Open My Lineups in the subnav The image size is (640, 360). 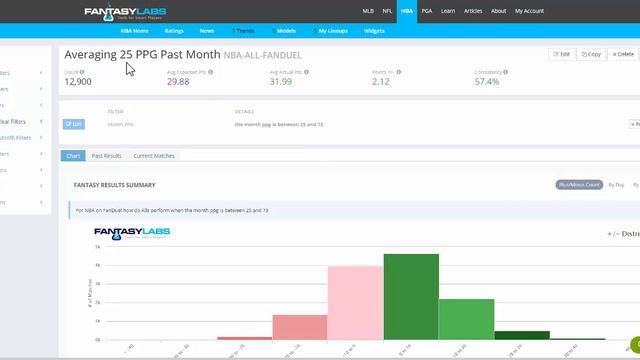(331, 31)
